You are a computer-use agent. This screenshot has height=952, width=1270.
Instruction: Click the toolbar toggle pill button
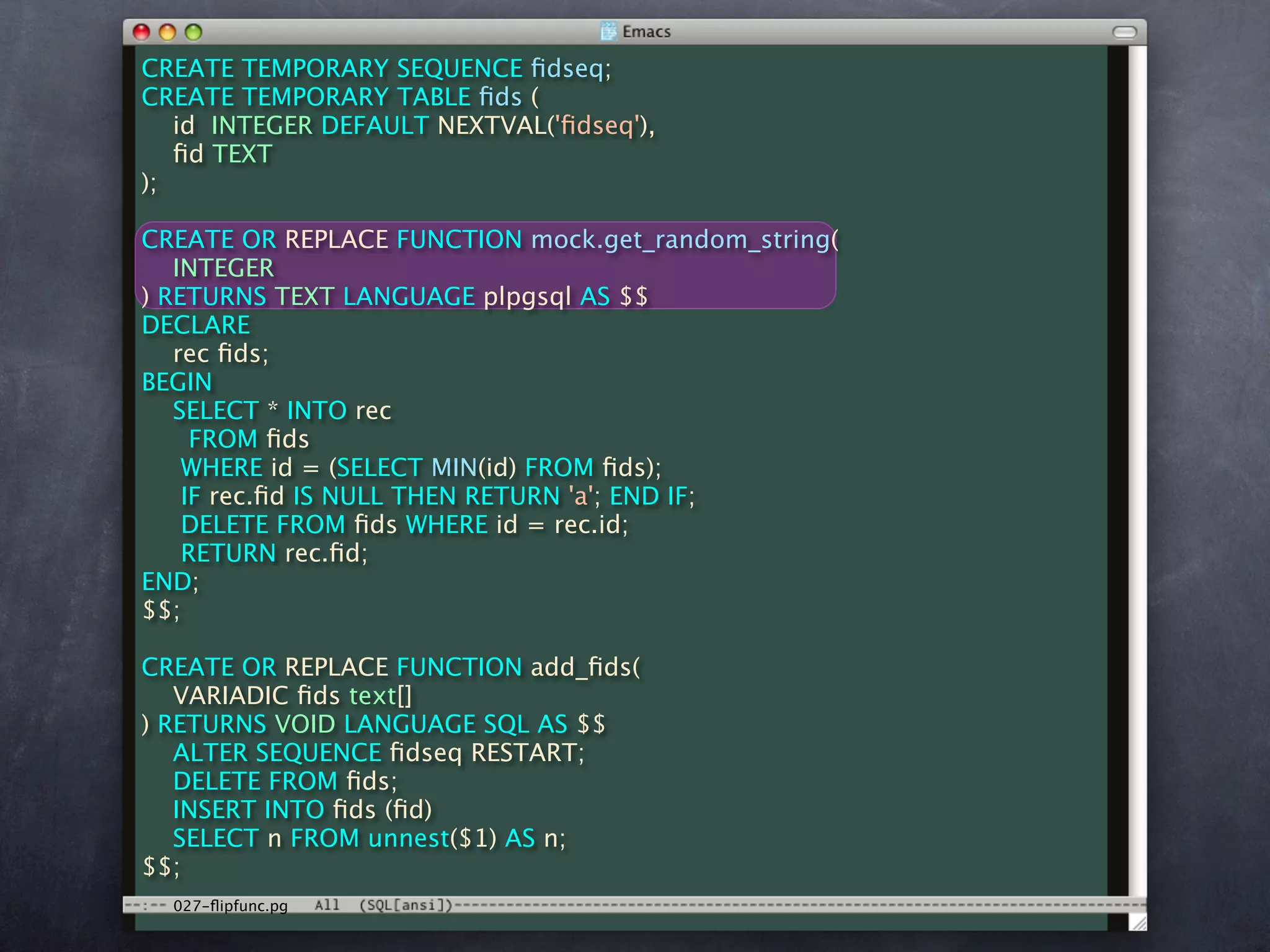click(x=1124, y=32)
